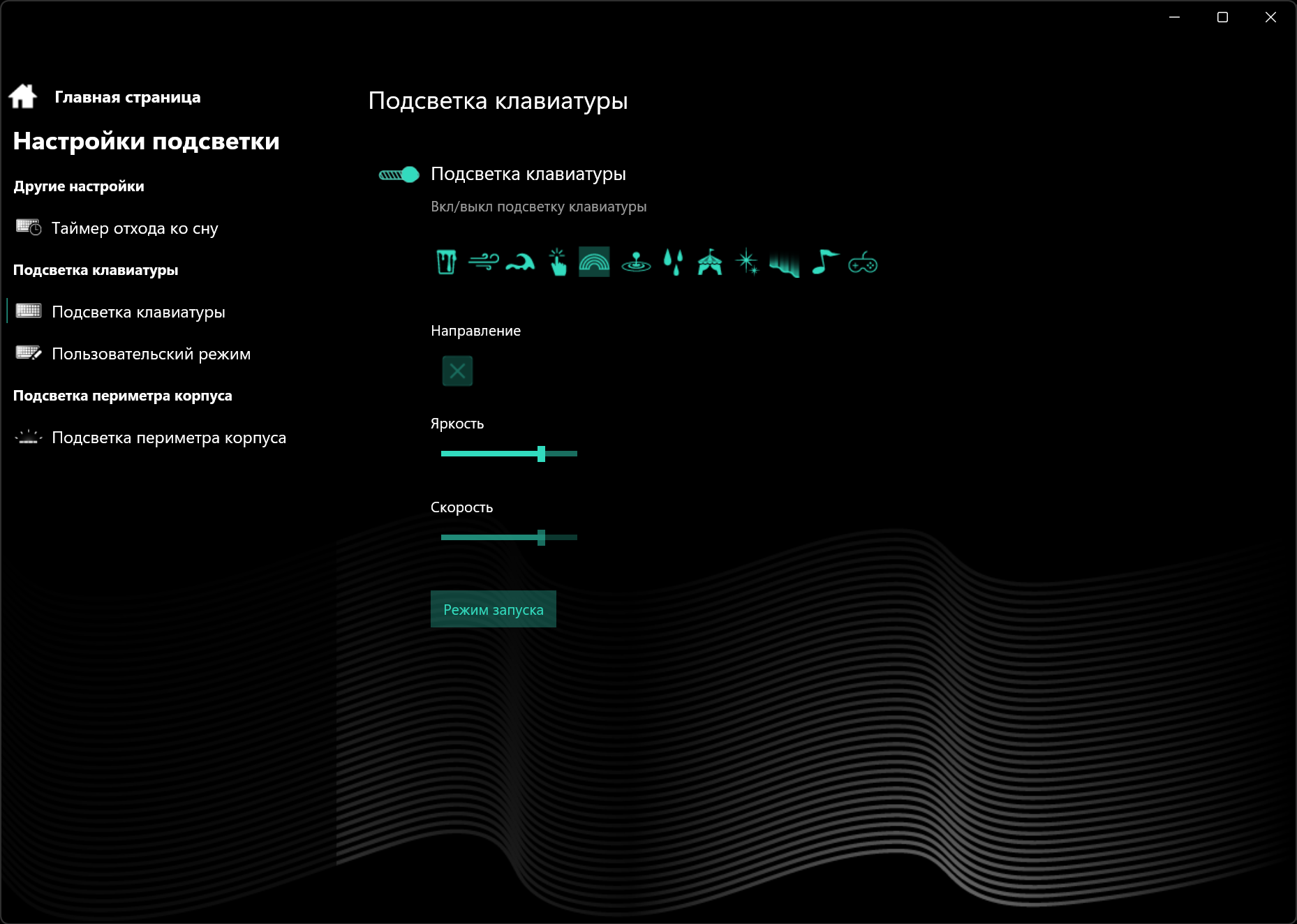
Task: Go to home page via house icon
Action: 23,96
